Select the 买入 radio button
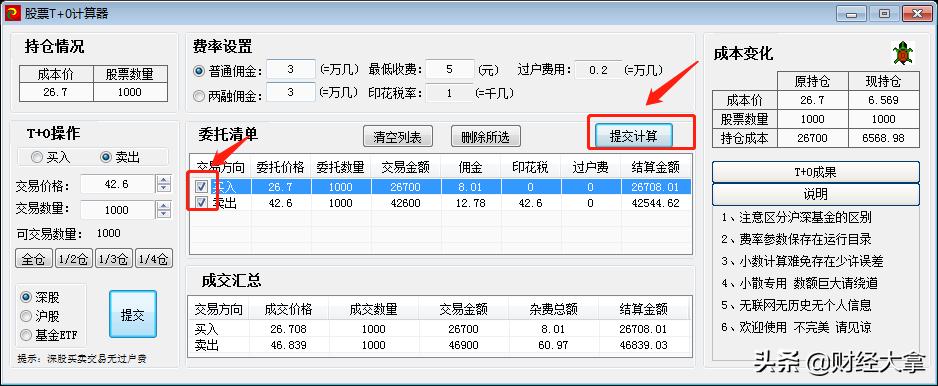938x386 pixels. point(37,157)
